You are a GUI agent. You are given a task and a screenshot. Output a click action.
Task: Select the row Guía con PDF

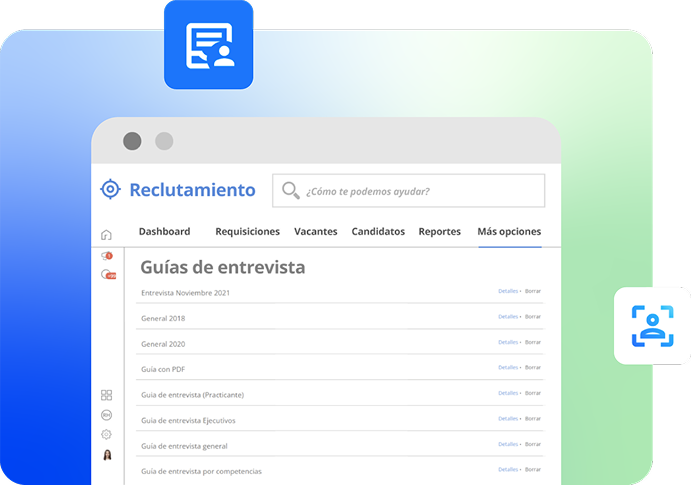340,369
